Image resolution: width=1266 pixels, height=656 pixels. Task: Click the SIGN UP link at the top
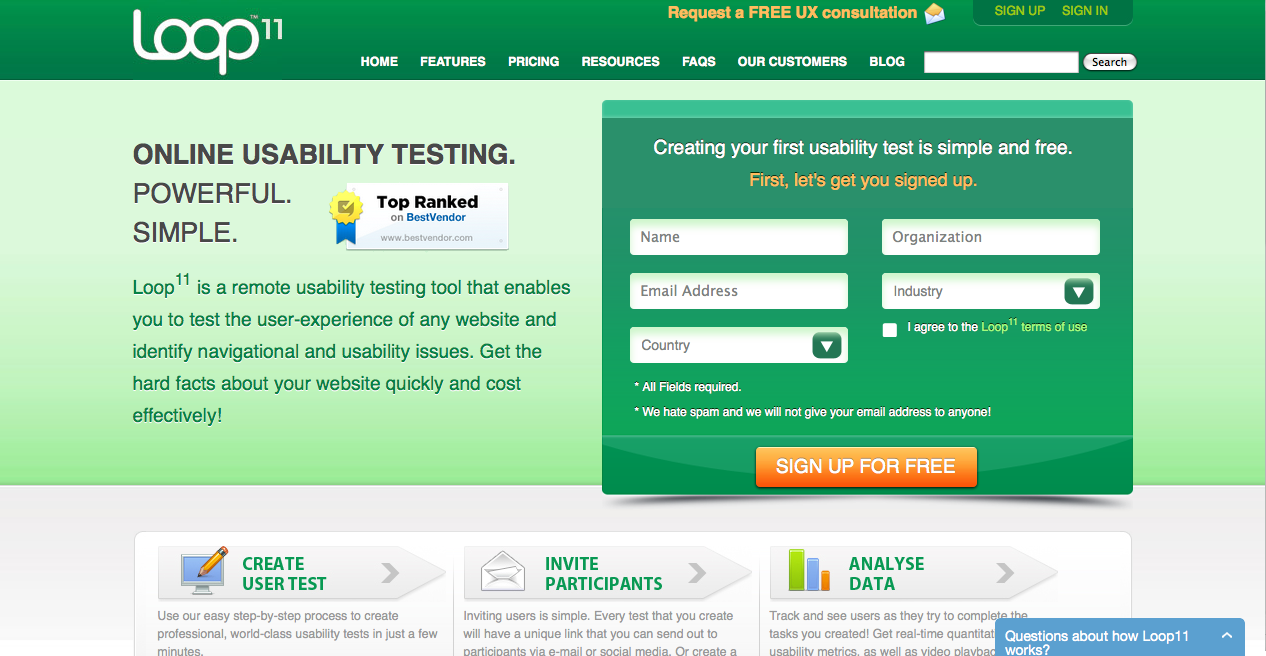coord(1020,11)
